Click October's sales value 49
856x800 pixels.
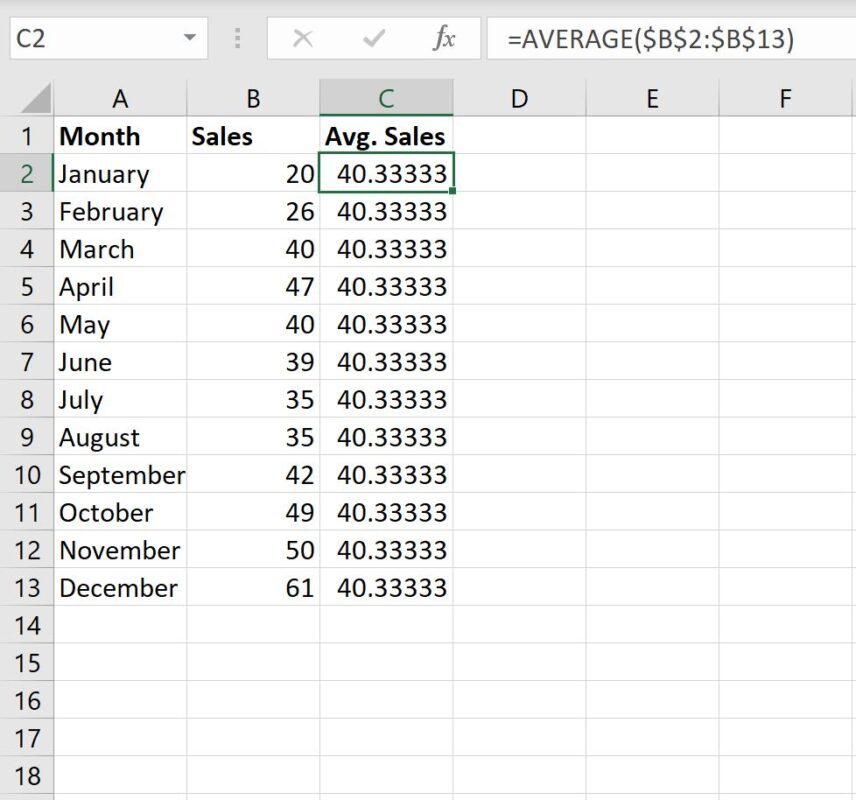[x=253, y=513]
